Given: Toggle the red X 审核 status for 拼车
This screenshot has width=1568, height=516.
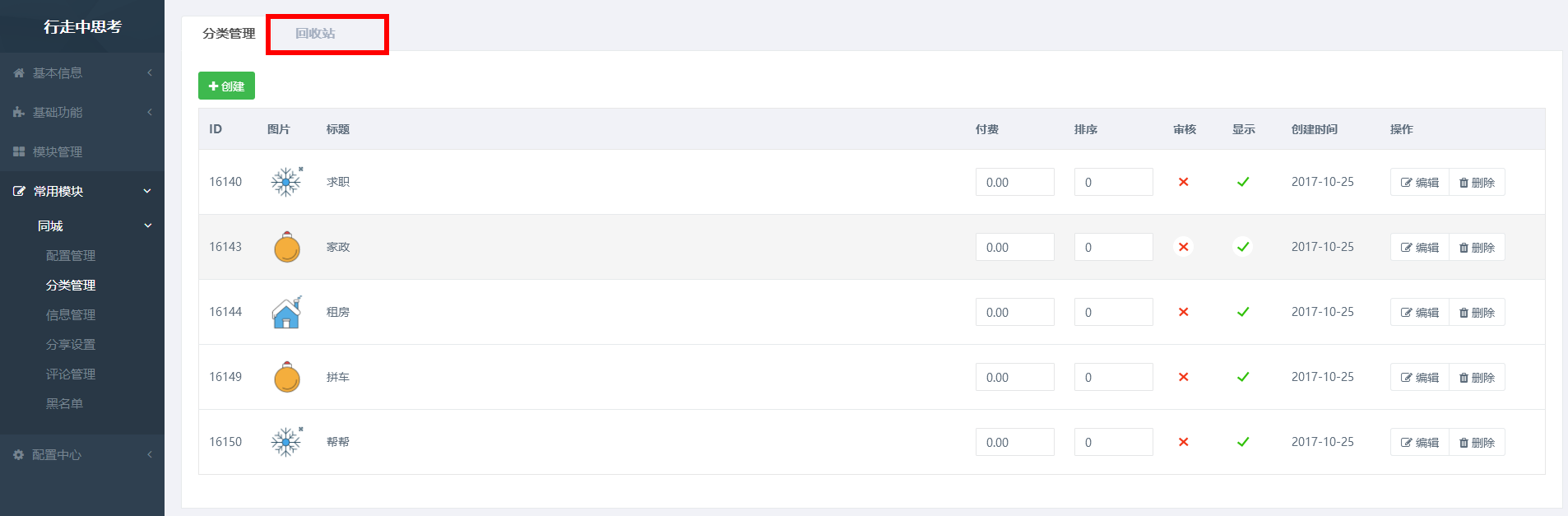Looking at the screenshot, I should pos(1183,377).
